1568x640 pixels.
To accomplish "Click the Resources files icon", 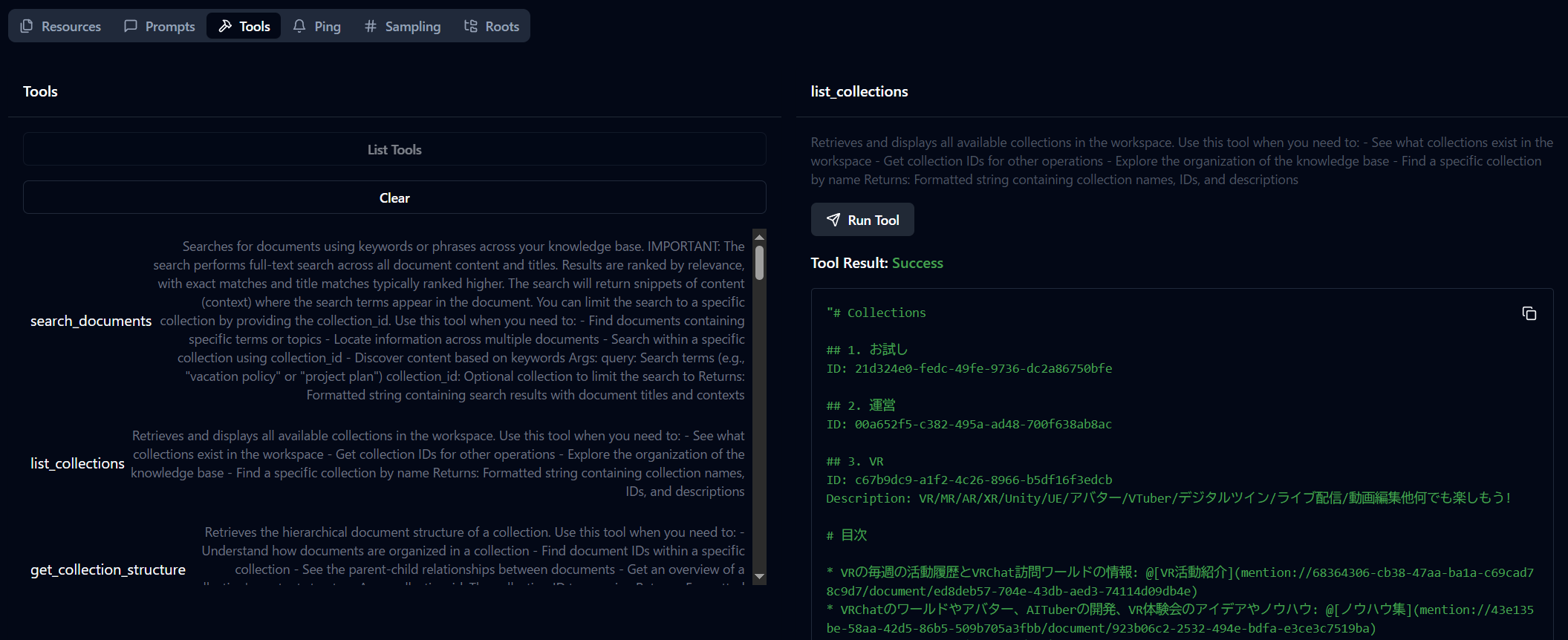I will click(27, 26).
